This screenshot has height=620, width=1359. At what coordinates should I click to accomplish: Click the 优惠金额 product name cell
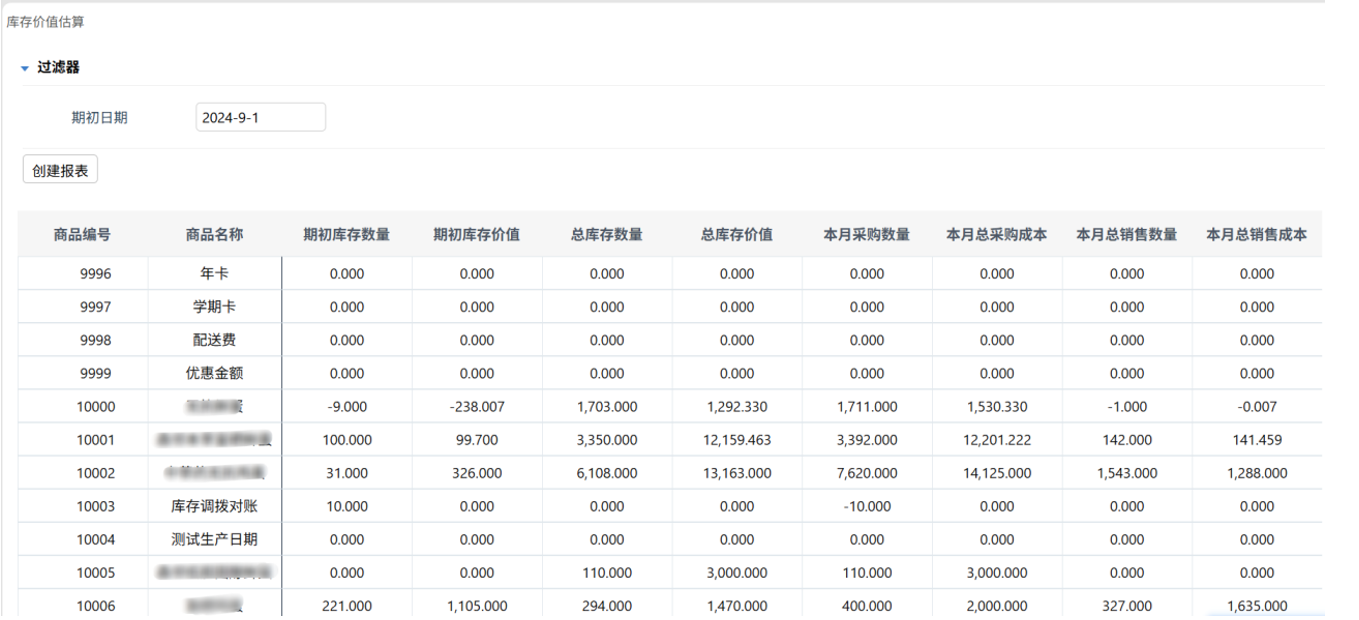click(215, 373)
